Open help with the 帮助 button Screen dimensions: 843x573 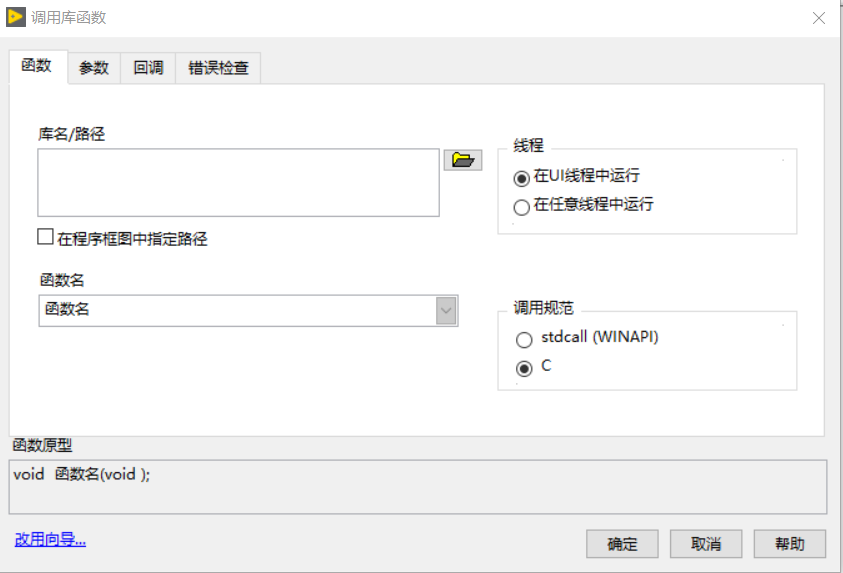pos(789,544)
